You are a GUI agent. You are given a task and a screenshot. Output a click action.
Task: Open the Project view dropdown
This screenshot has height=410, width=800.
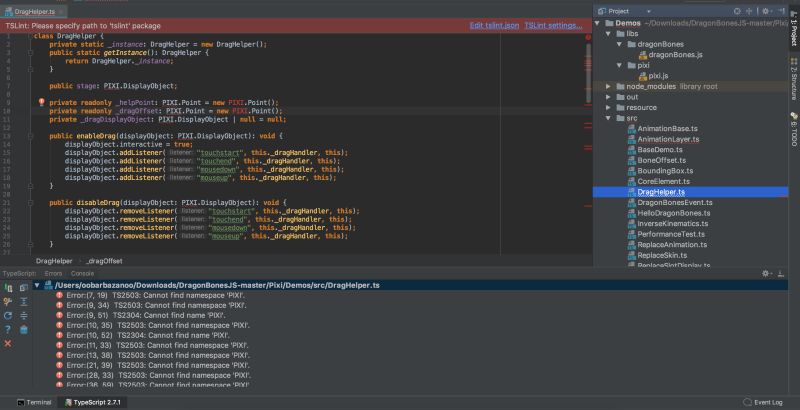(648, 11)
